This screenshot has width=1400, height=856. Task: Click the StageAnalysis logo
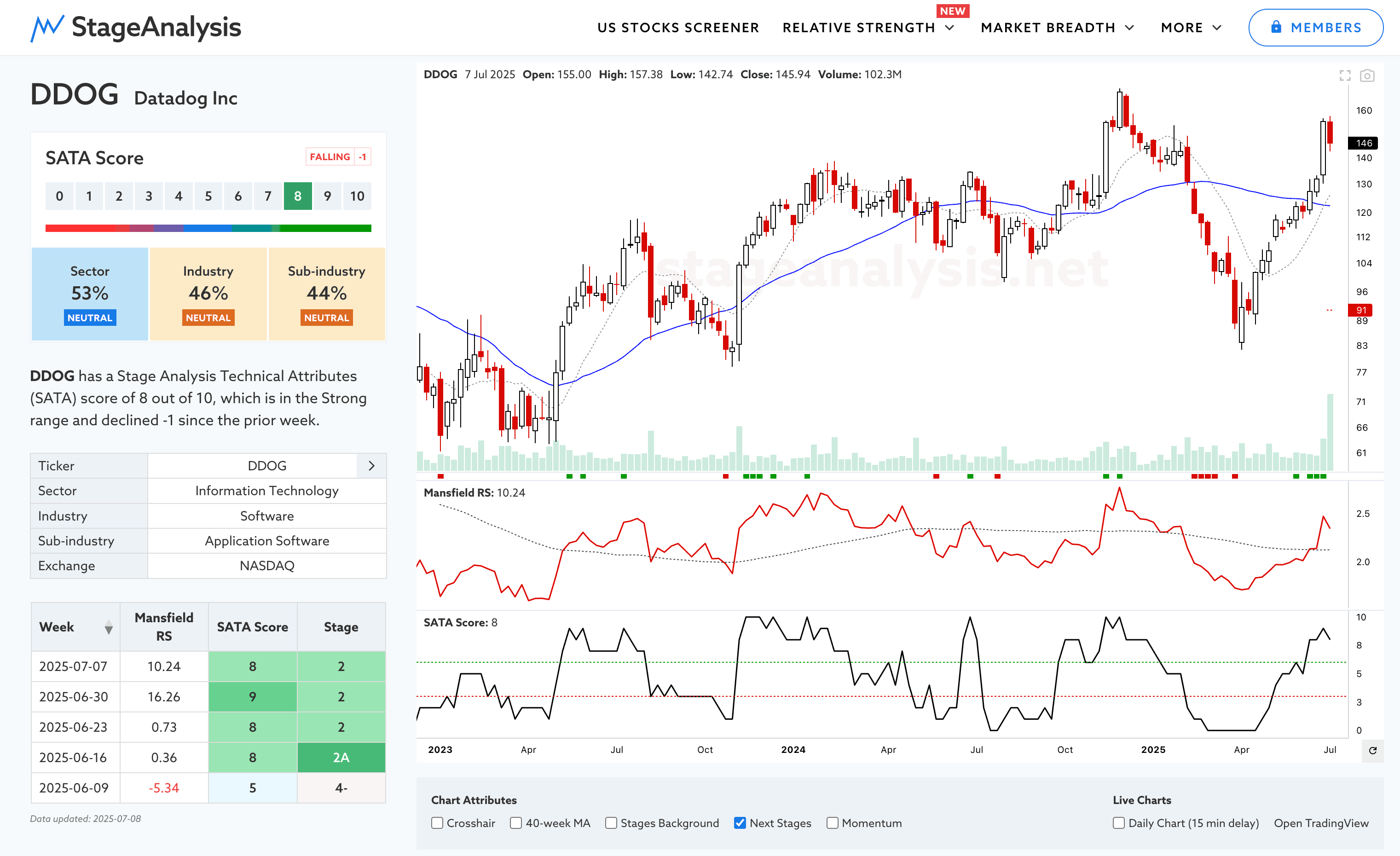click(136, 27)
